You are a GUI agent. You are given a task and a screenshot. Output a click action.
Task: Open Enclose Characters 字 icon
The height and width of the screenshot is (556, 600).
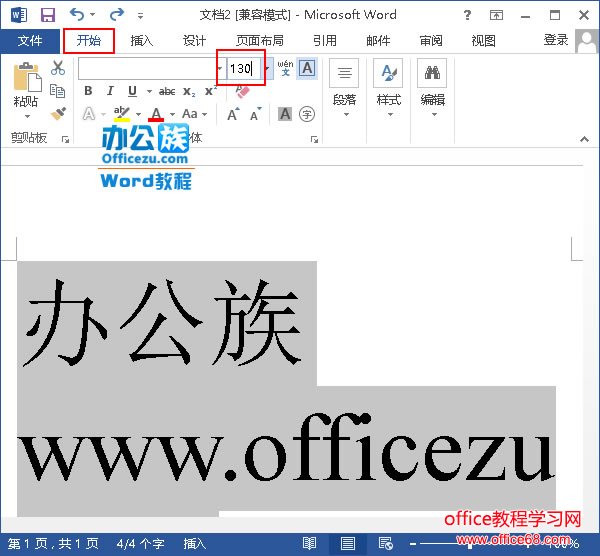coord(307,114)
